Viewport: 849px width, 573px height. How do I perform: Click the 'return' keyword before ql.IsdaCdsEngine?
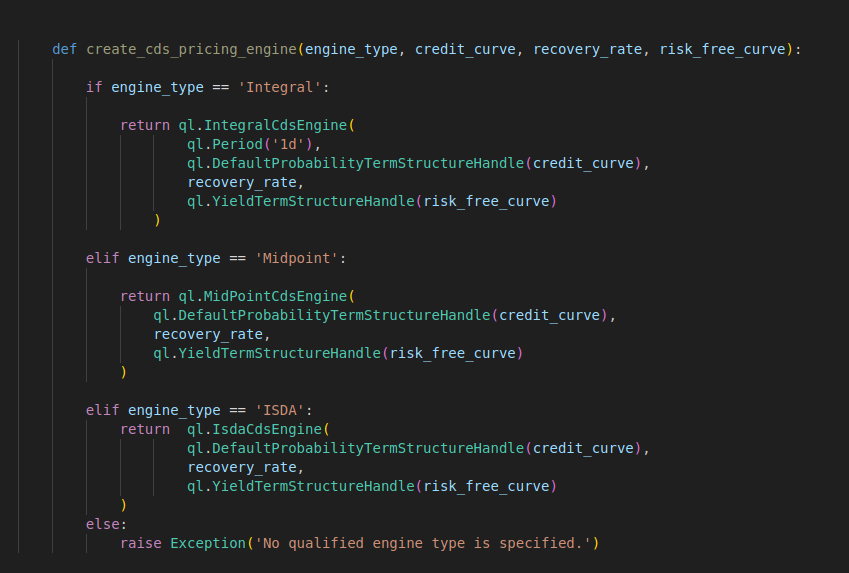pos(145,429)
